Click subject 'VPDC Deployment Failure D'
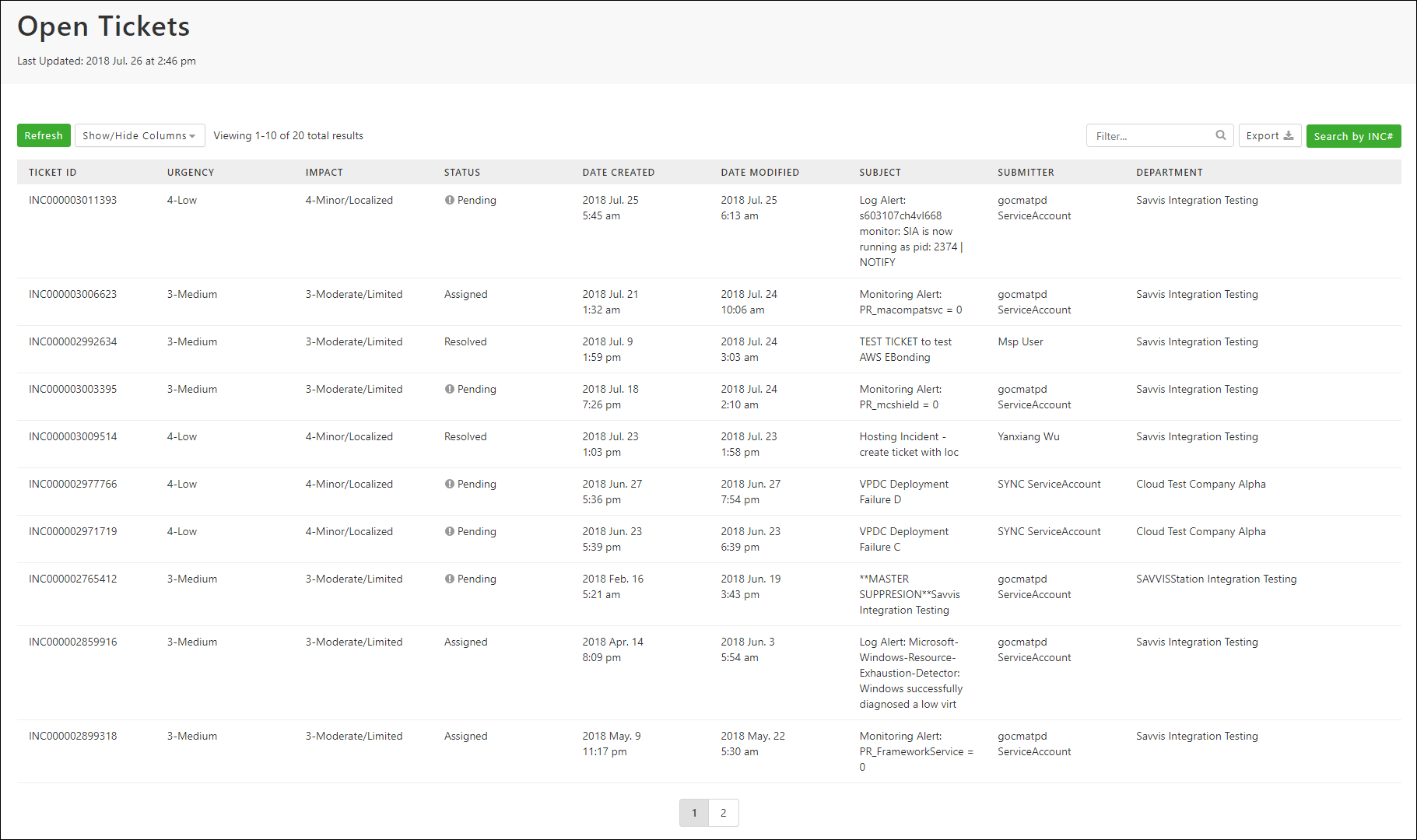 click(904, 492)
